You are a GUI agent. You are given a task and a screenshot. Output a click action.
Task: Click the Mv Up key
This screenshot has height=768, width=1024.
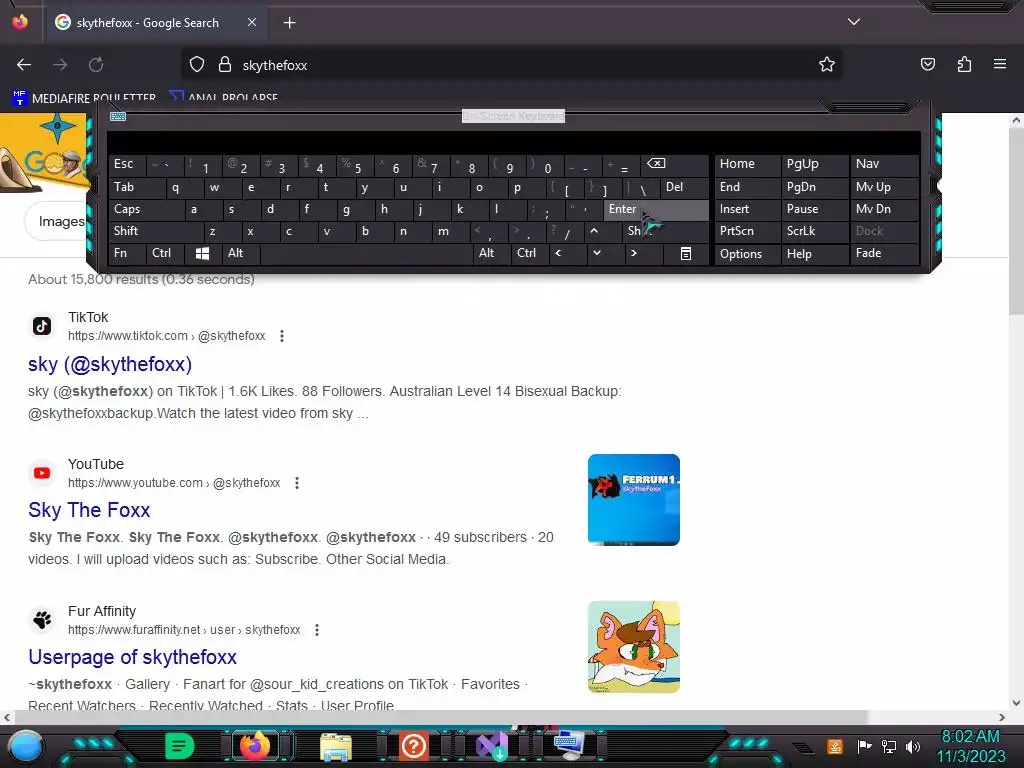click(x=884, y=187)
